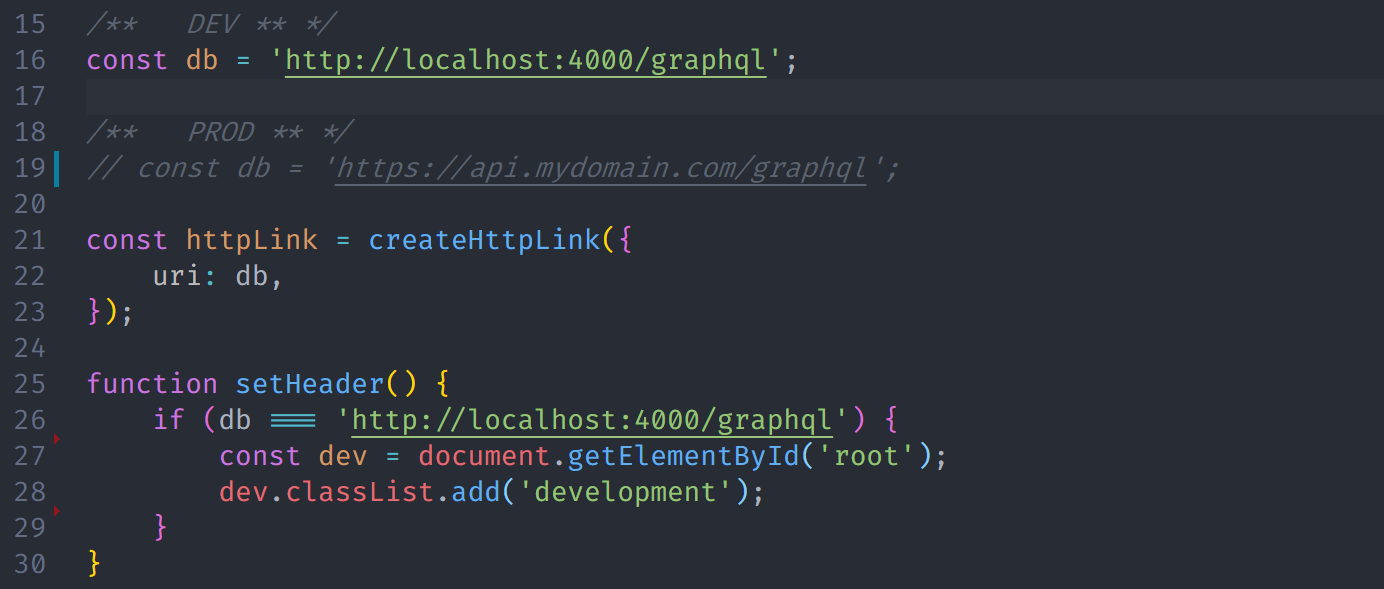Image resolution: width=1384 pixels, height=589 pixels.
Task: Click the 'db' value on the uri line
Action: click(252, 276)
